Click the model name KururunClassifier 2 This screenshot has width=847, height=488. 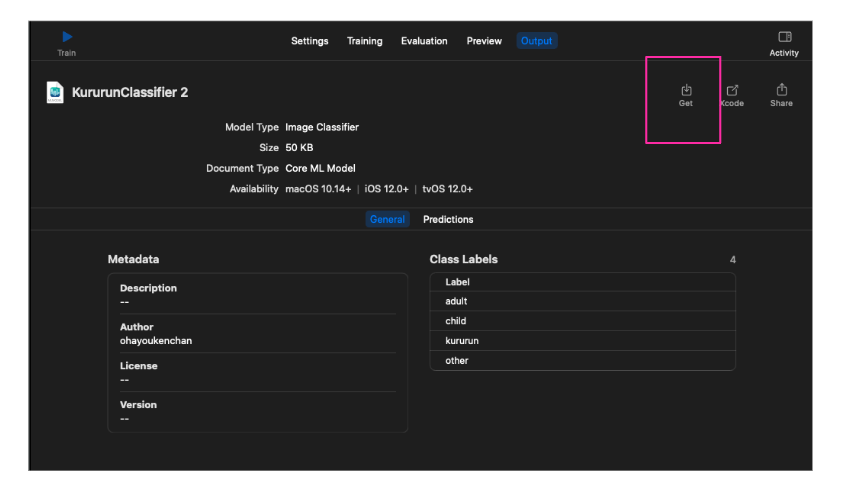coord(130,92)
